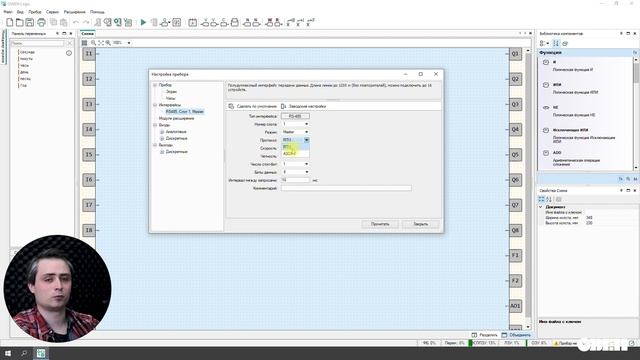
Task: Activate the OWEN Logic taskbar icon
Action: pyautogui.click(x=41, y=353)
